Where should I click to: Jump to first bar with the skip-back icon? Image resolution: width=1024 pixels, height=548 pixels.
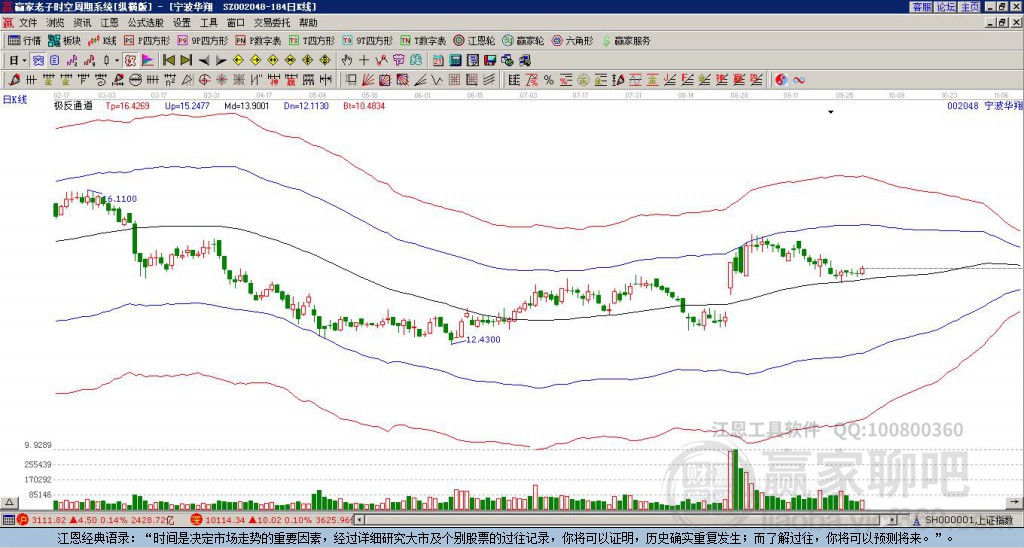pyautogui.click(x=168, y=60)
